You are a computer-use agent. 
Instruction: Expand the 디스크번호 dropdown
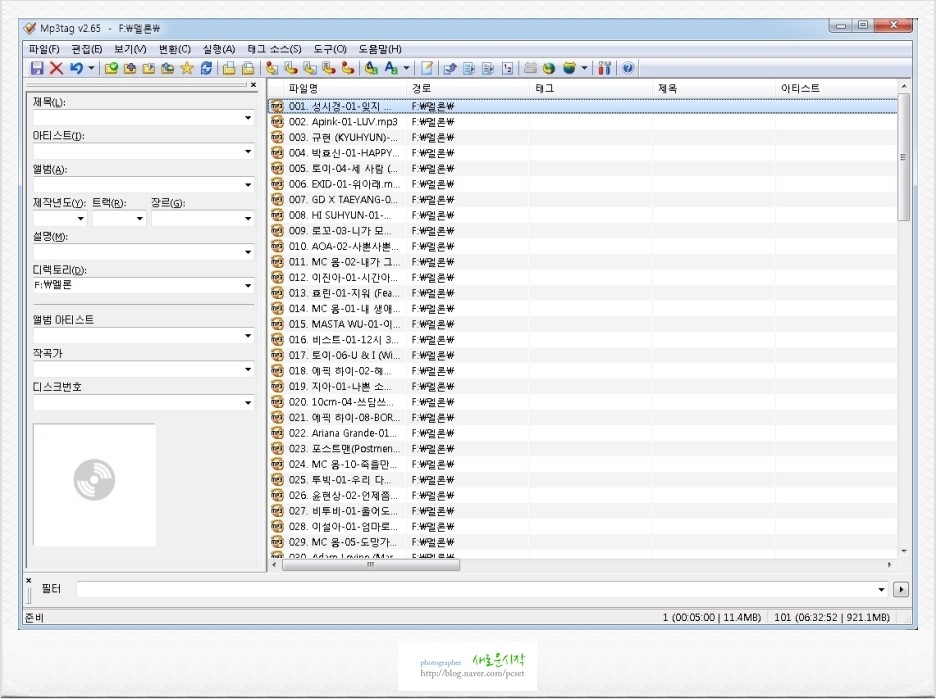pyautogui.click(x=248, y=403)
